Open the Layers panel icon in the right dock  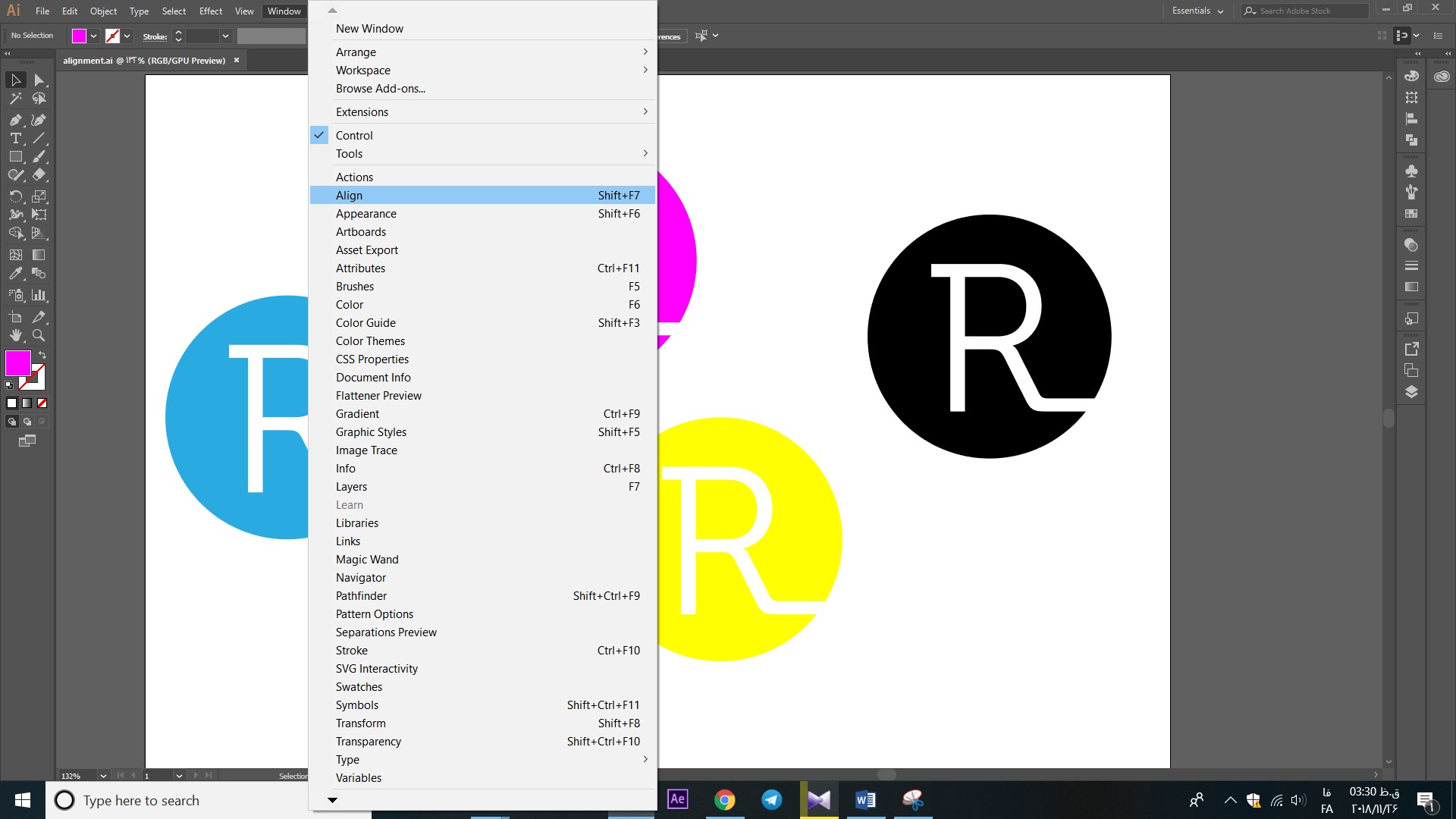(x=1411, y=392)
